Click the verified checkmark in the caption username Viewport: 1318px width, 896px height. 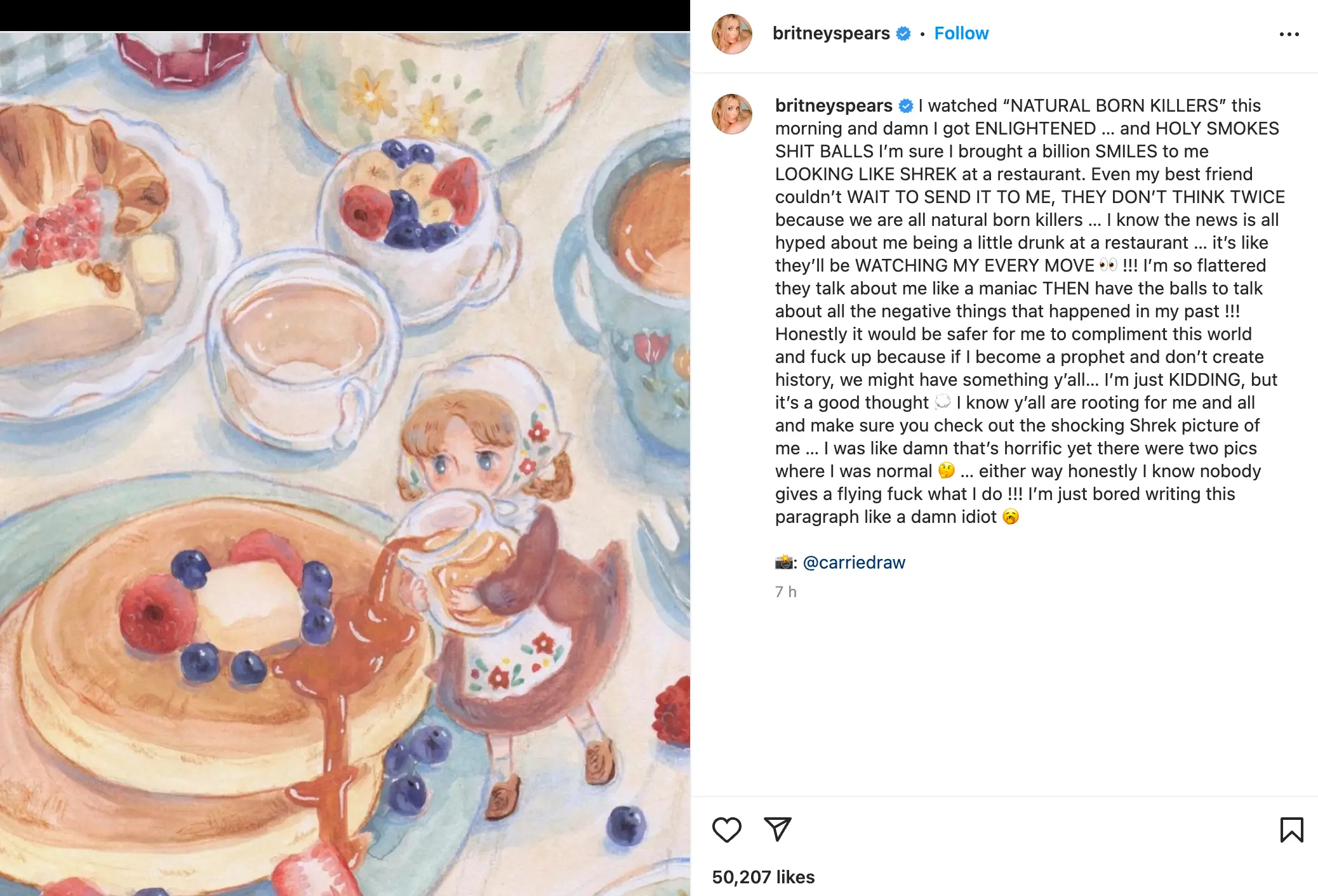(x=905, y=106)
